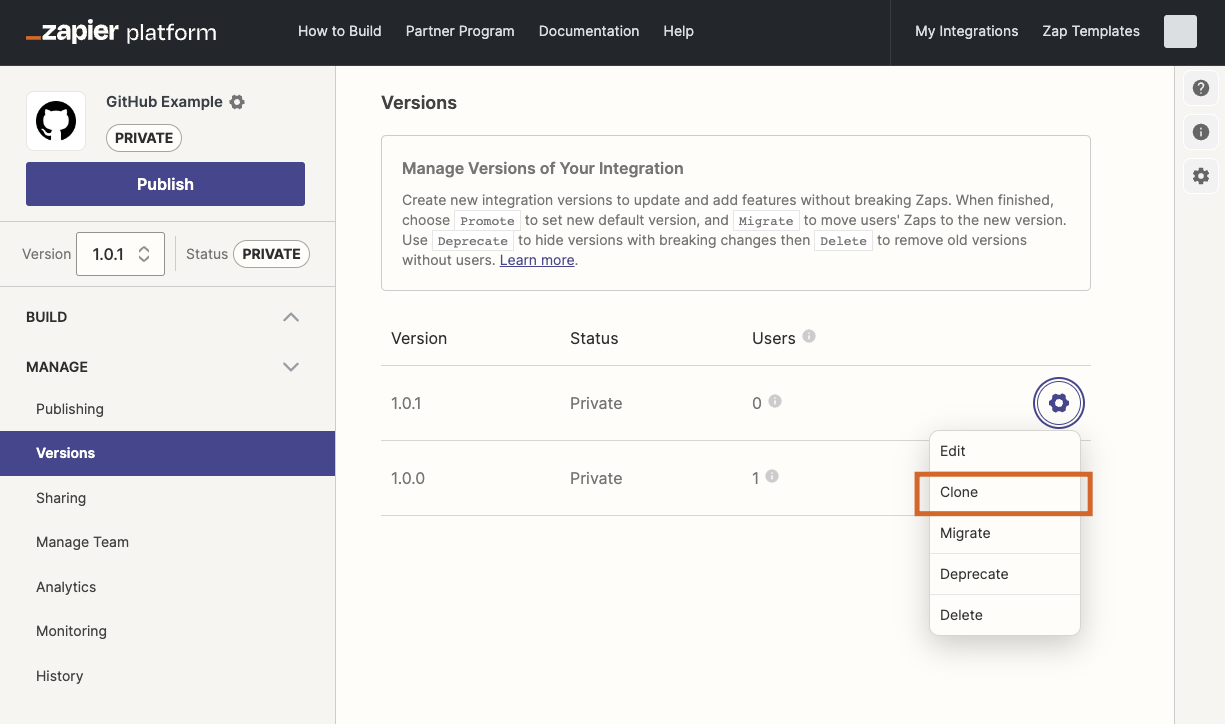Click the Zapier platform logo
The width and height of the screenshot is (1225, 724).
click(x=121, y=32)
